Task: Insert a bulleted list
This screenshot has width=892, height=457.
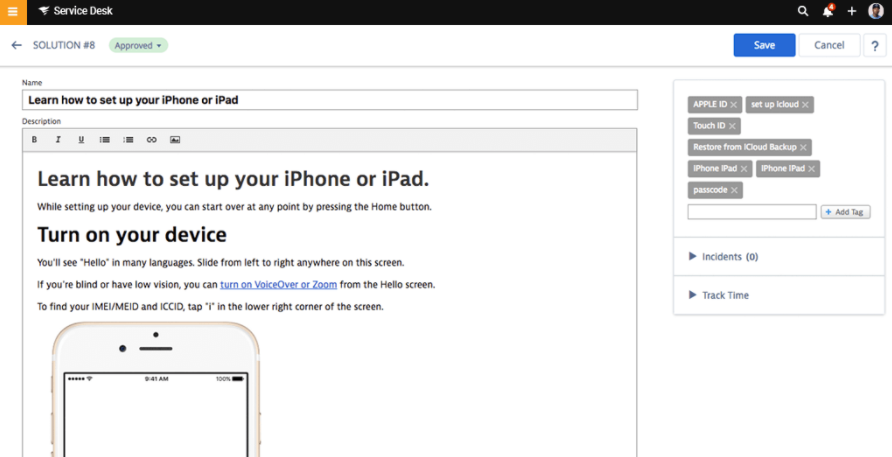Action: pos(105,139)
